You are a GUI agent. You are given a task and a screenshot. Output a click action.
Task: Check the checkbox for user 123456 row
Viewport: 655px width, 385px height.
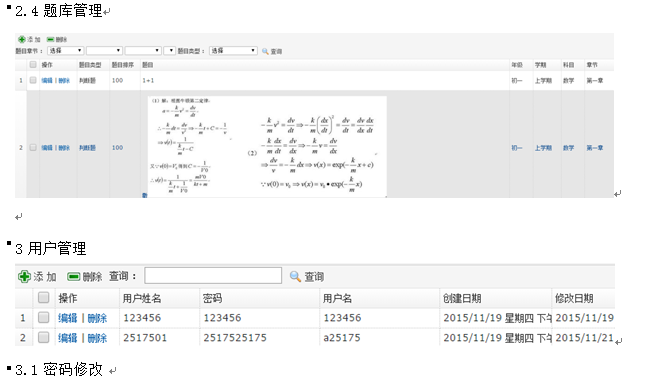click(x=43, y=318)
